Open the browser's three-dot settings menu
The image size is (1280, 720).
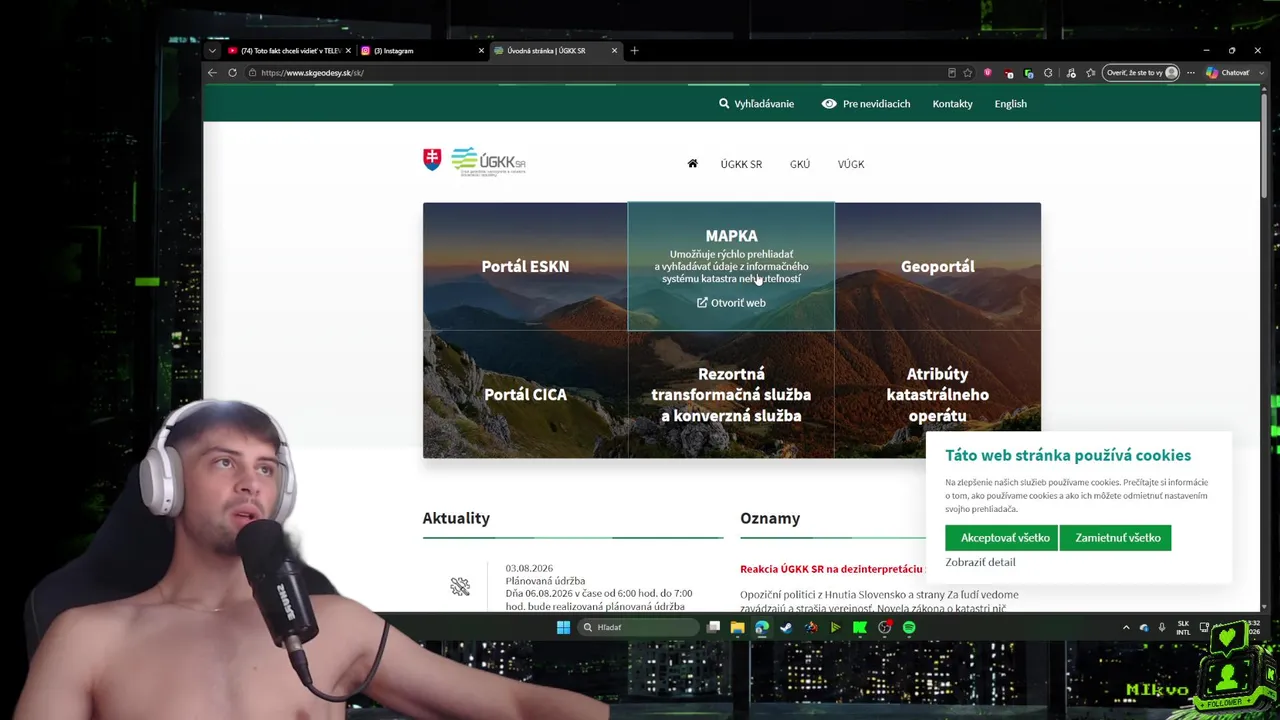[1190, 72]
